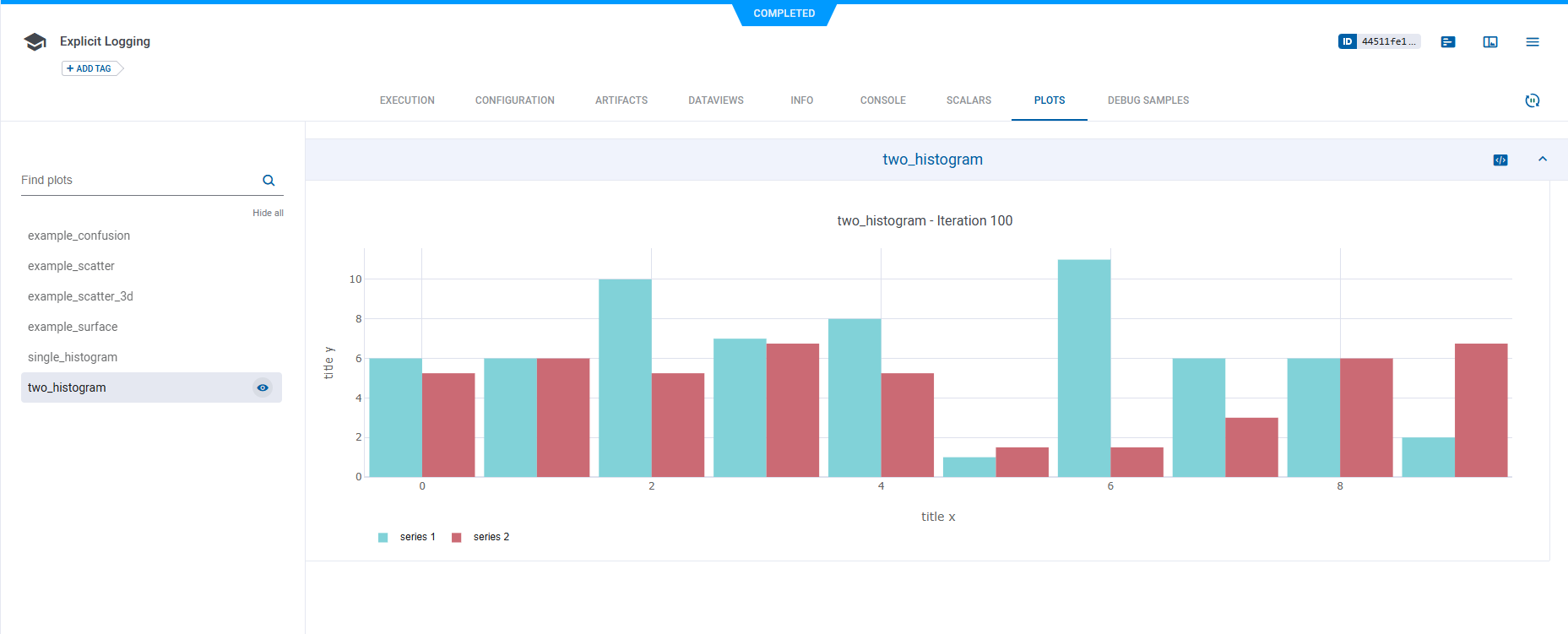Viewport: 1568px width, 634px height.
Task: Select example_confusion in the plots list
Action: pyautogui.click(x=79, y=236)
